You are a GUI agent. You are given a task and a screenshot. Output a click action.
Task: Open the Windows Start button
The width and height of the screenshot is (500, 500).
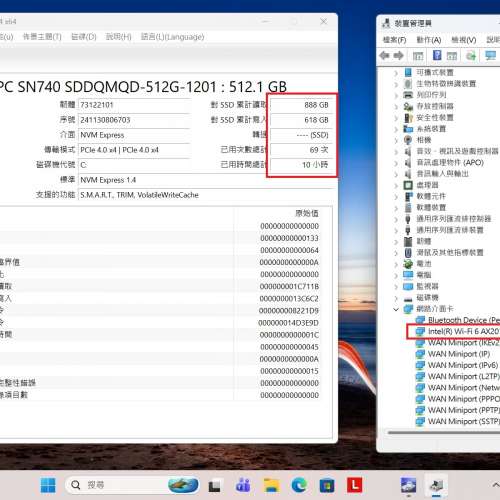(x=48, y=485)
